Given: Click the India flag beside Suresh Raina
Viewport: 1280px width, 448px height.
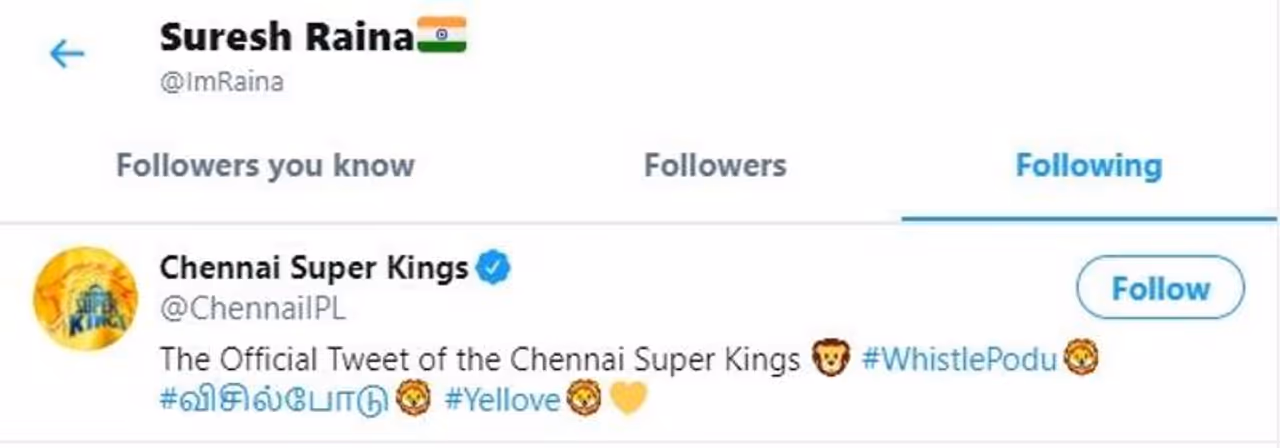Looking at the screenshot, I should (x=442, y=38).
